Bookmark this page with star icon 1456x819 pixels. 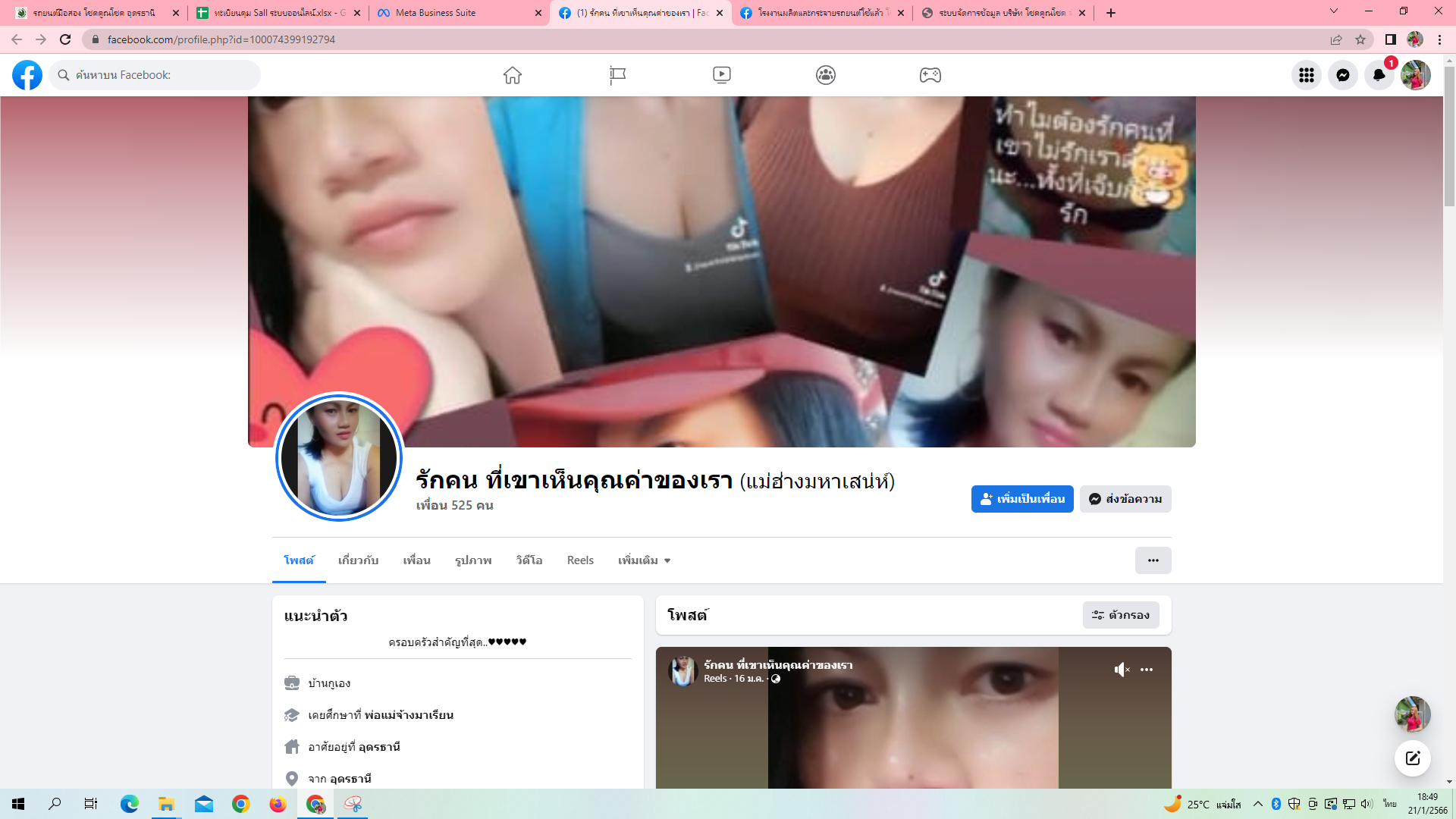1360,39
